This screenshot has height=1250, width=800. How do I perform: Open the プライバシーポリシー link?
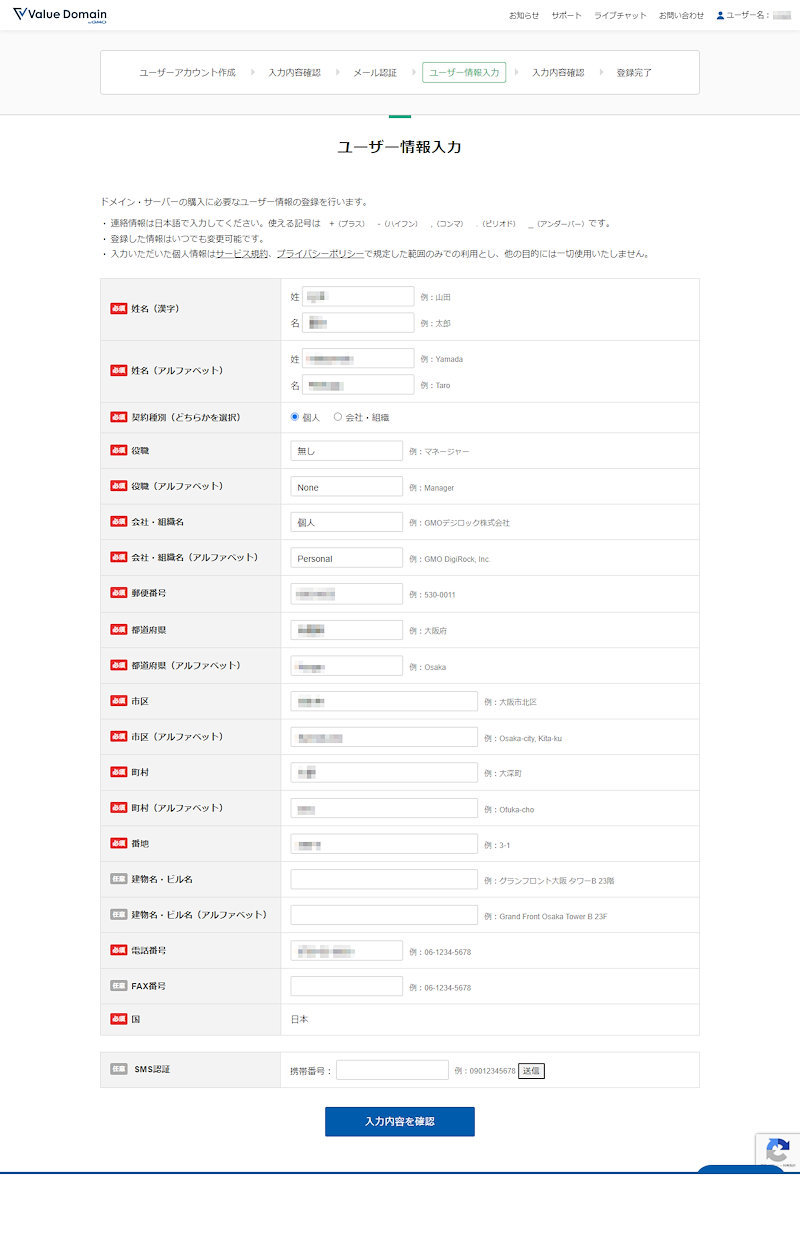click(320, 254)
